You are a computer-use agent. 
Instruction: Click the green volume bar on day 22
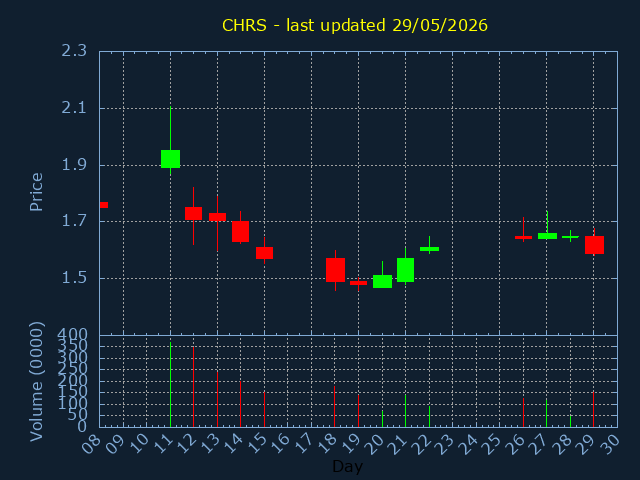pyautogui.click(x=429, y=416)
